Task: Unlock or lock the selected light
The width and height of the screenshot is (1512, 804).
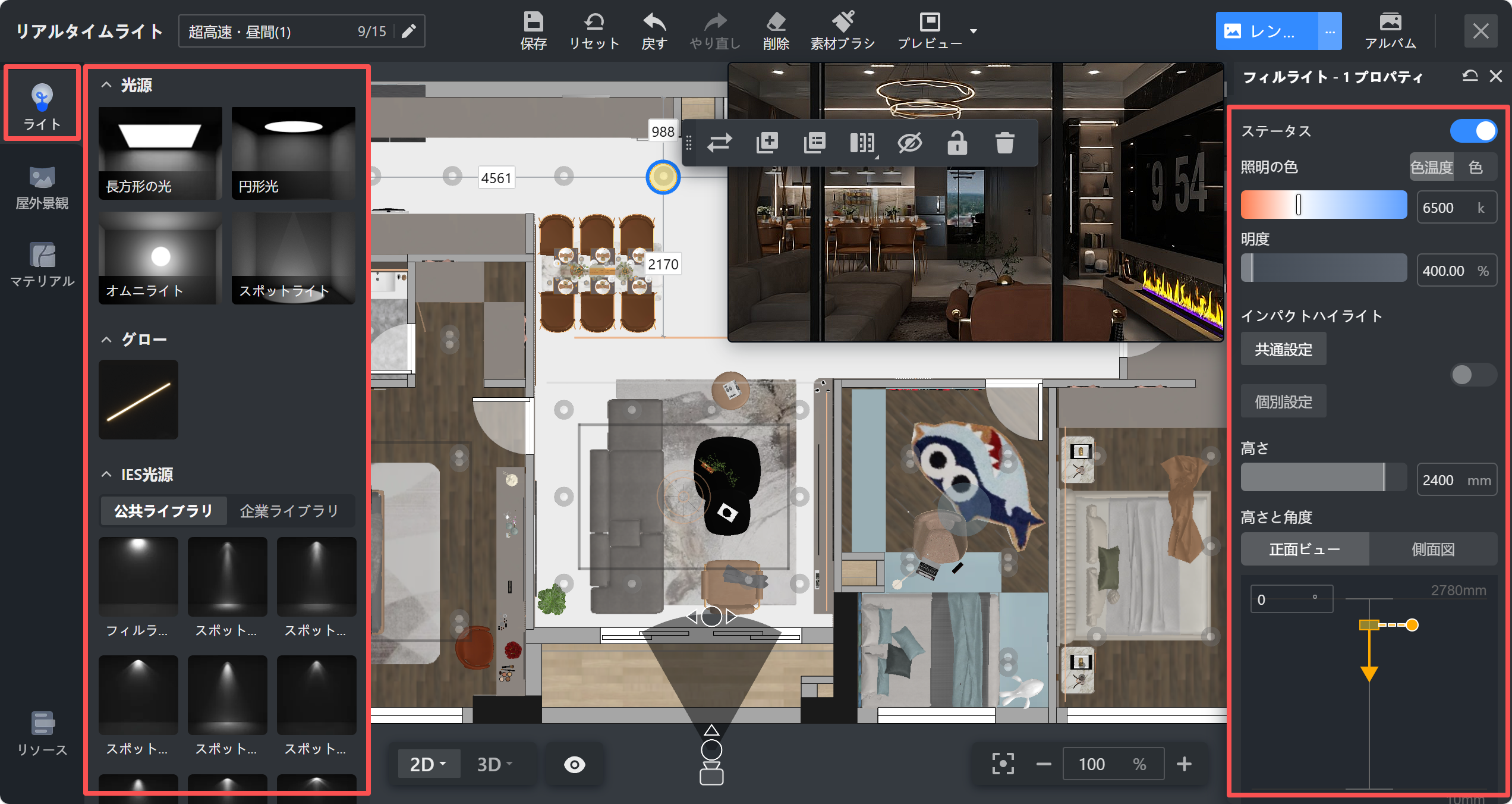Action: [957, 143]
